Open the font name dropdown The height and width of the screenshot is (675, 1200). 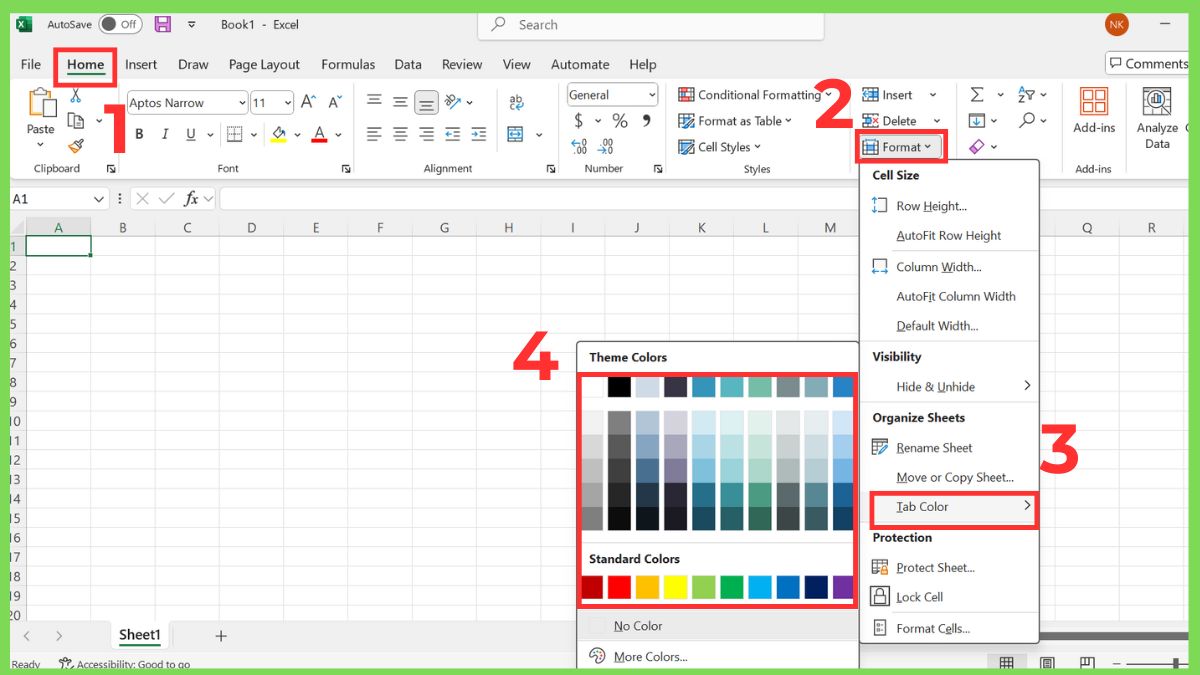242,102
